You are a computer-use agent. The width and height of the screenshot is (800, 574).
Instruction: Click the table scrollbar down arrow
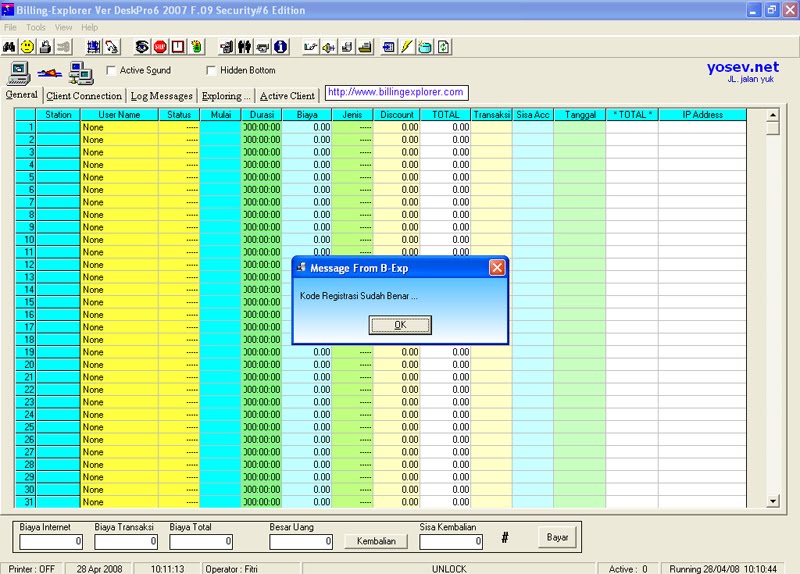pyautogui.click(x=773, y=501)
